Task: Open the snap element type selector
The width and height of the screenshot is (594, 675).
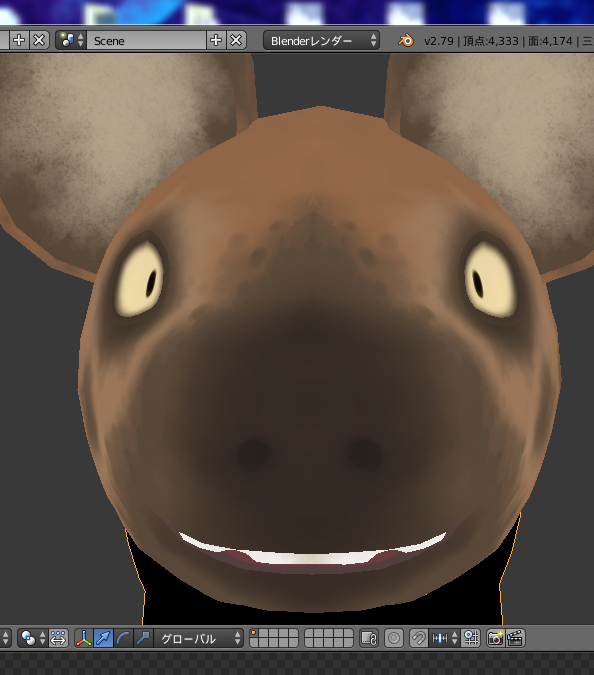Action: coord(444,638)
